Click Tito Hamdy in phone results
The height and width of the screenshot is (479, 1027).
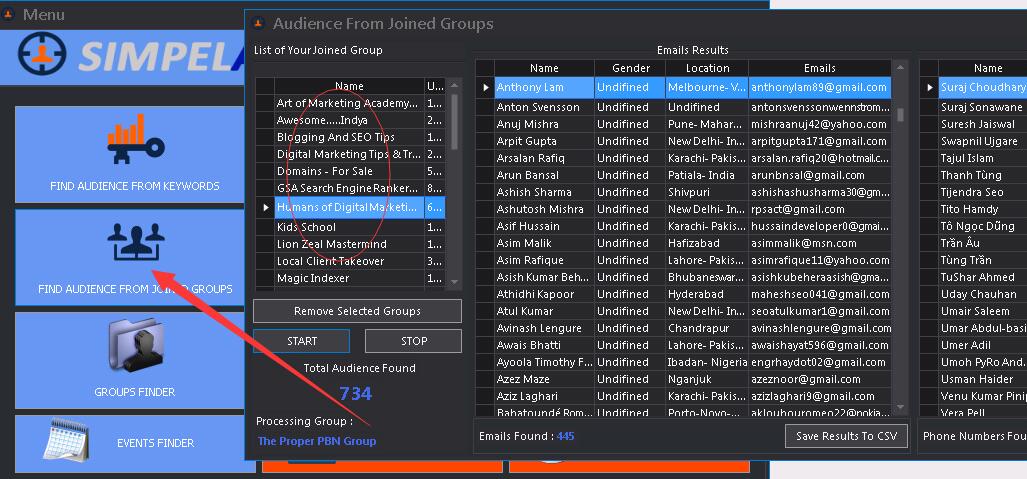tap(982, 209)
